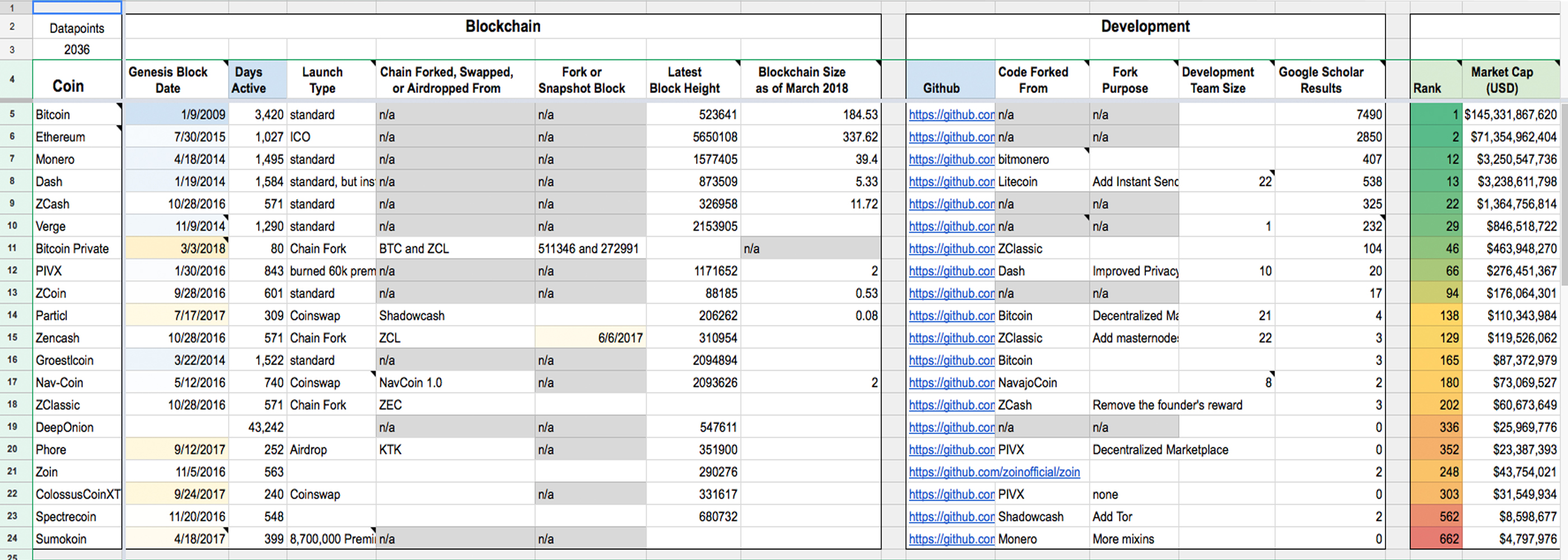Click the Rank column header
1568x560 pixels.
[1436, 79]
